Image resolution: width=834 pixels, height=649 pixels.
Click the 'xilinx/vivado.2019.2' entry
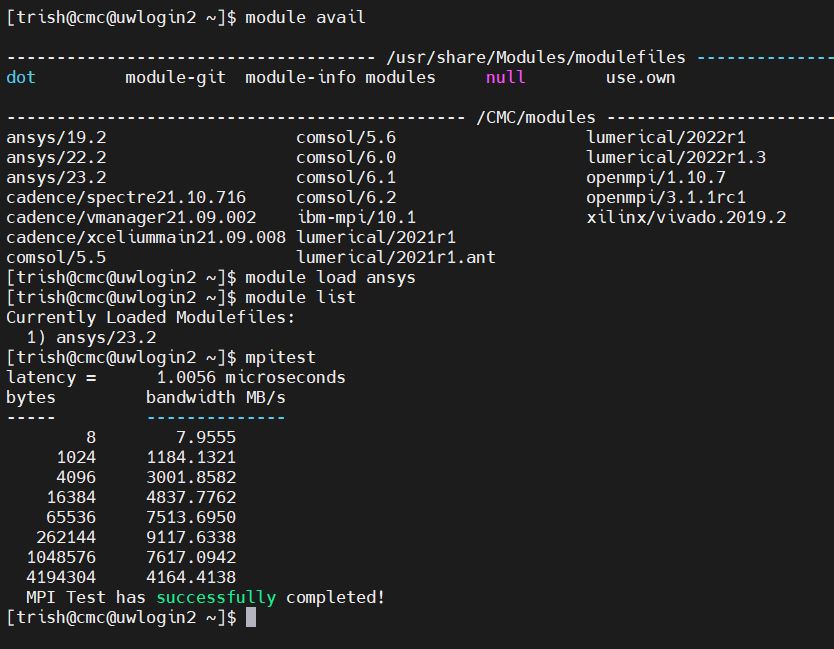pos(686,217)
